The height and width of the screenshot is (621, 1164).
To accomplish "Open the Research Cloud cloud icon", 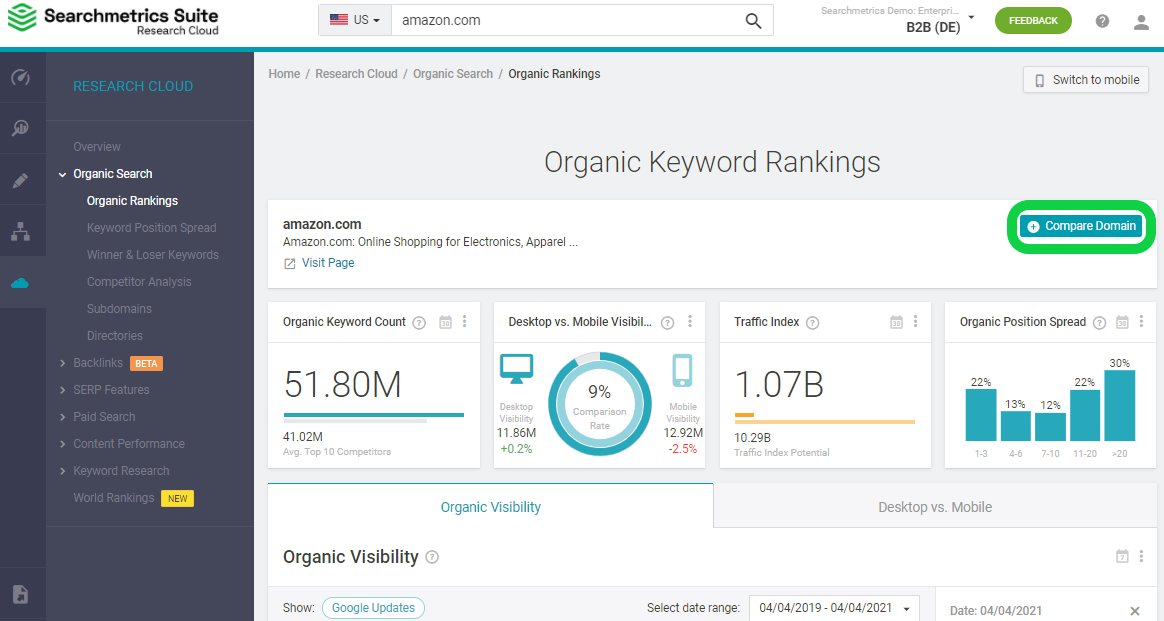I will pos(21,283).
